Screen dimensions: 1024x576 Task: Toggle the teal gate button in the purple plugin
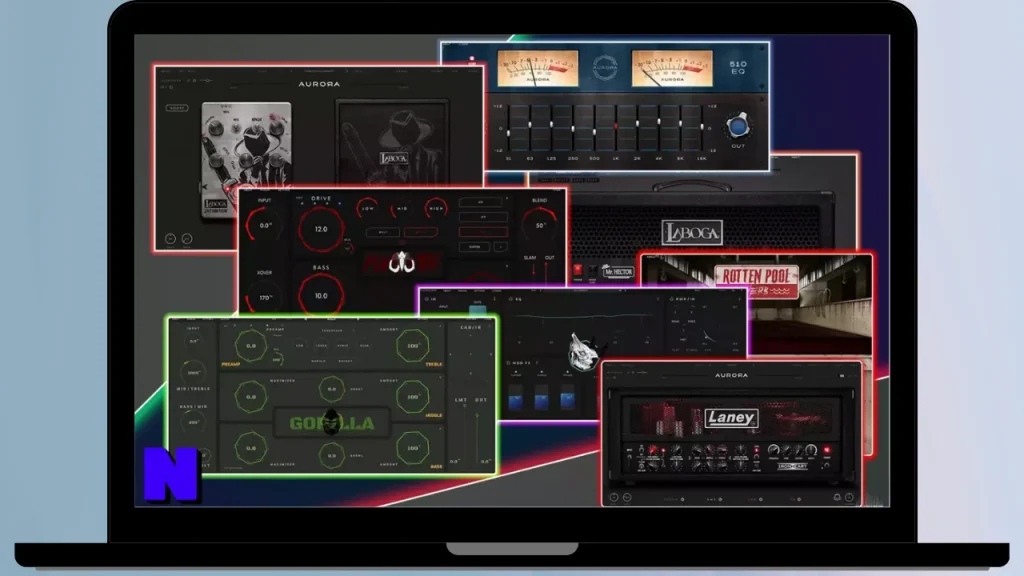click(x=477, y=310)
